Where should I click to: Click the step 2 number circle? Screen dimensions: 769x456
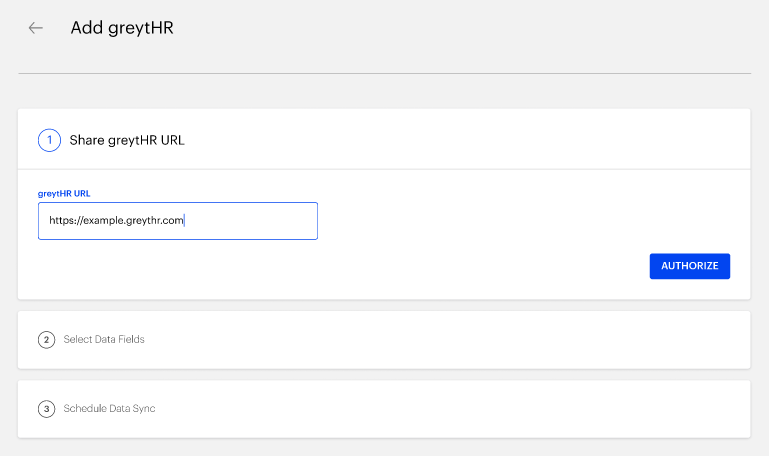click(x=47, y=339)
